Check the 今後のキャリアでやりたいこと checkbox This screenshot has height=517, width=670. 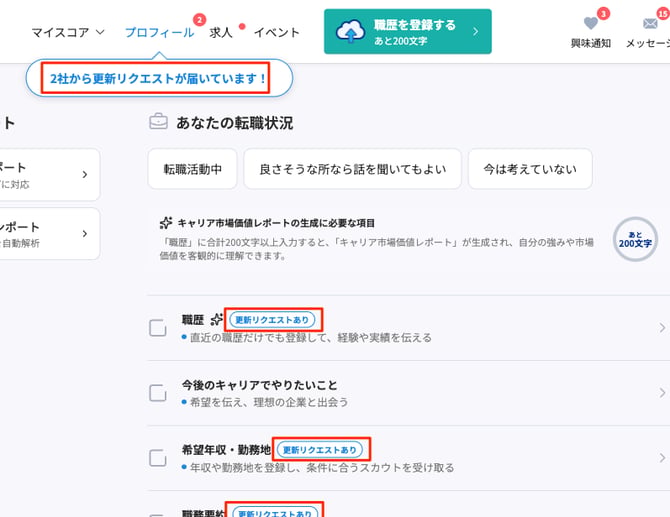(x=158, y=393)
